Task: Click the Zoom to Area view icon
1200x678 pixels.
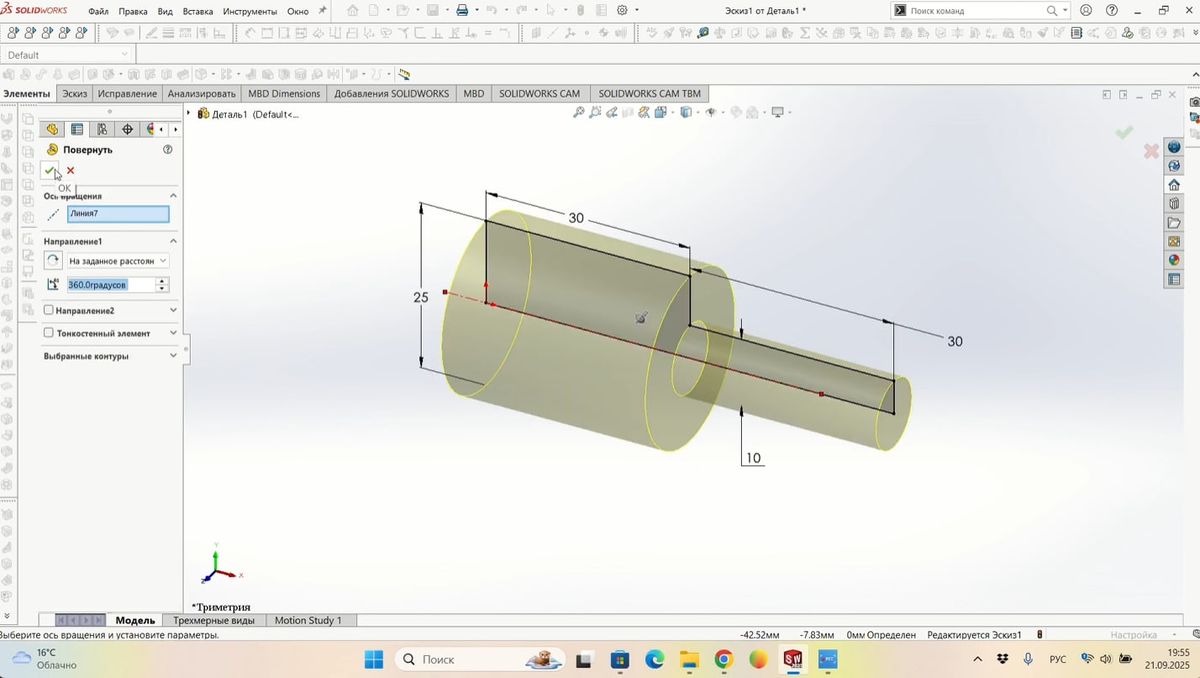Action: pos(595,113)
